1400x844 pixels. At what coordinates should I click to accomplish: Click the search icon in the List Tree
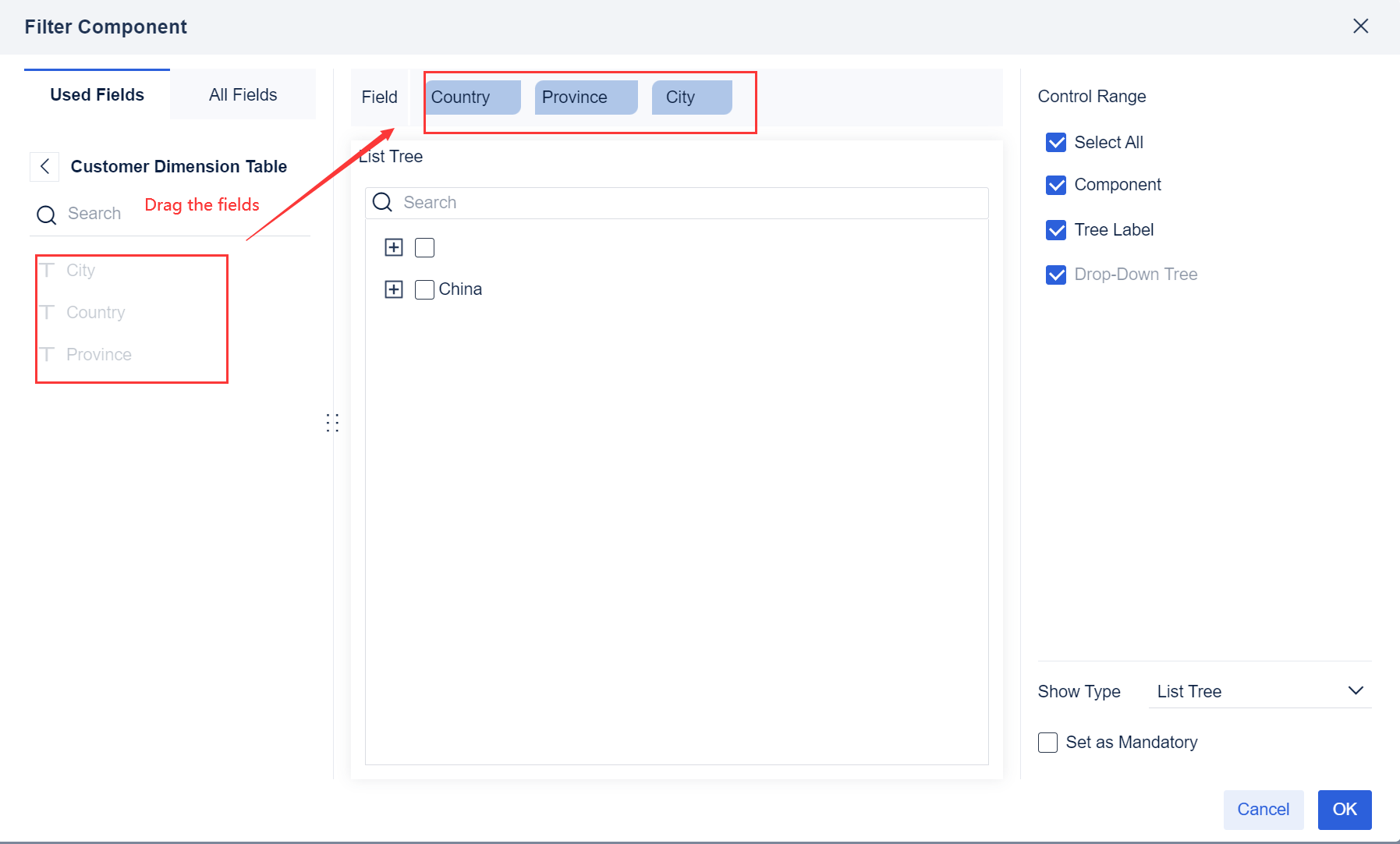(382, 202)
